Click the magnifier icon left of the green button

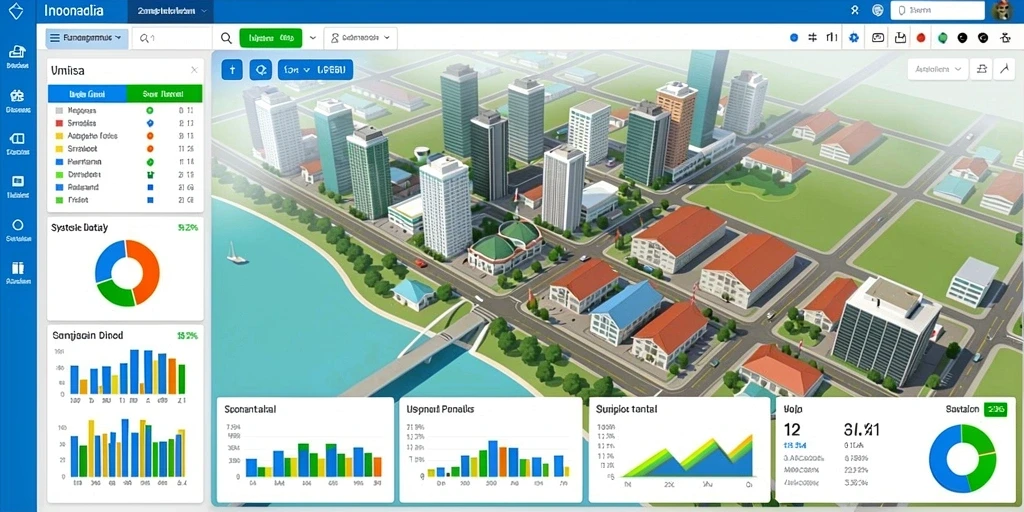click(226, 39)
